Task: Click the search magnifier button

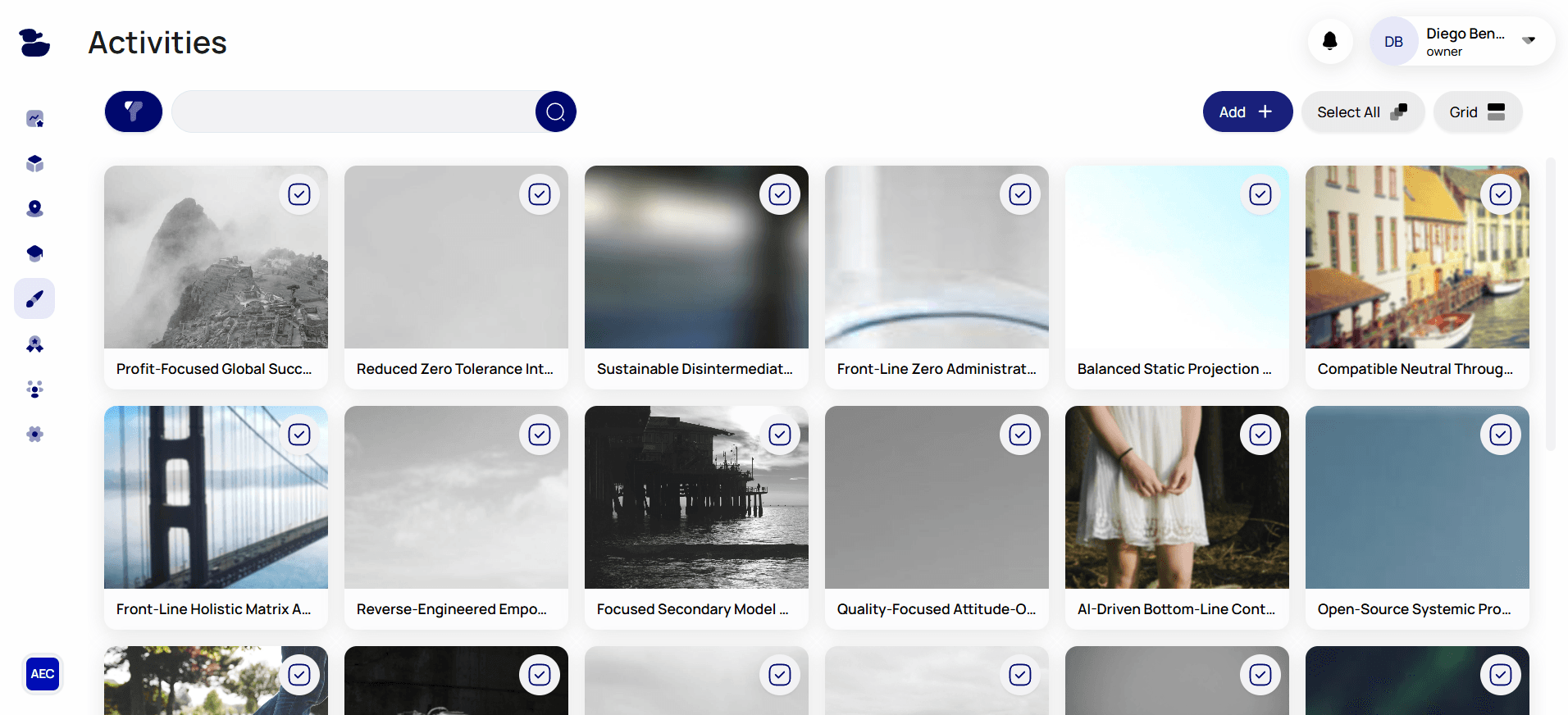Action: click(556, 112)
